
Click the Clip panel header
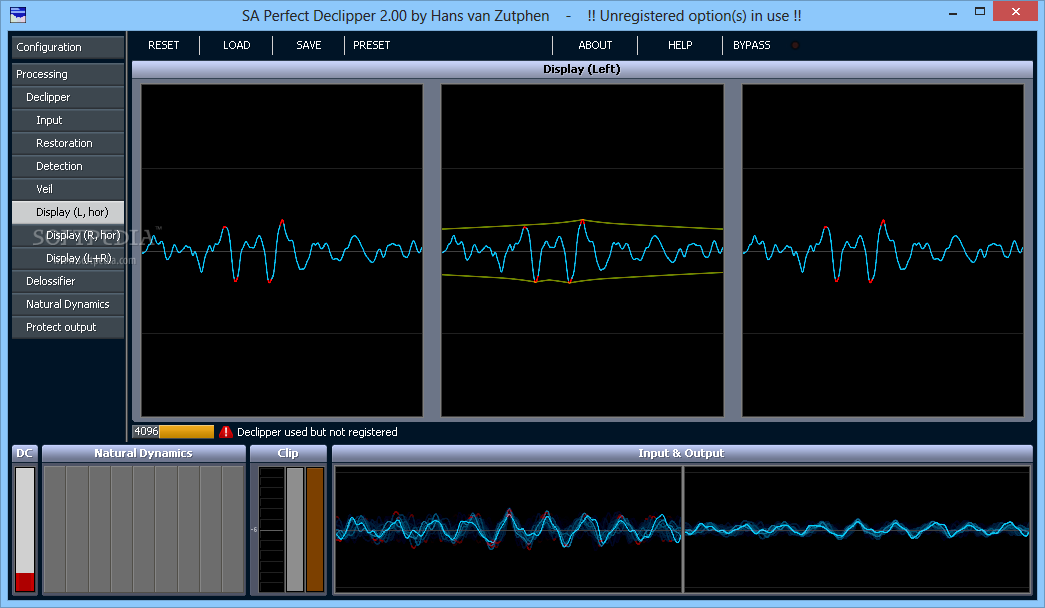point(288,453)
